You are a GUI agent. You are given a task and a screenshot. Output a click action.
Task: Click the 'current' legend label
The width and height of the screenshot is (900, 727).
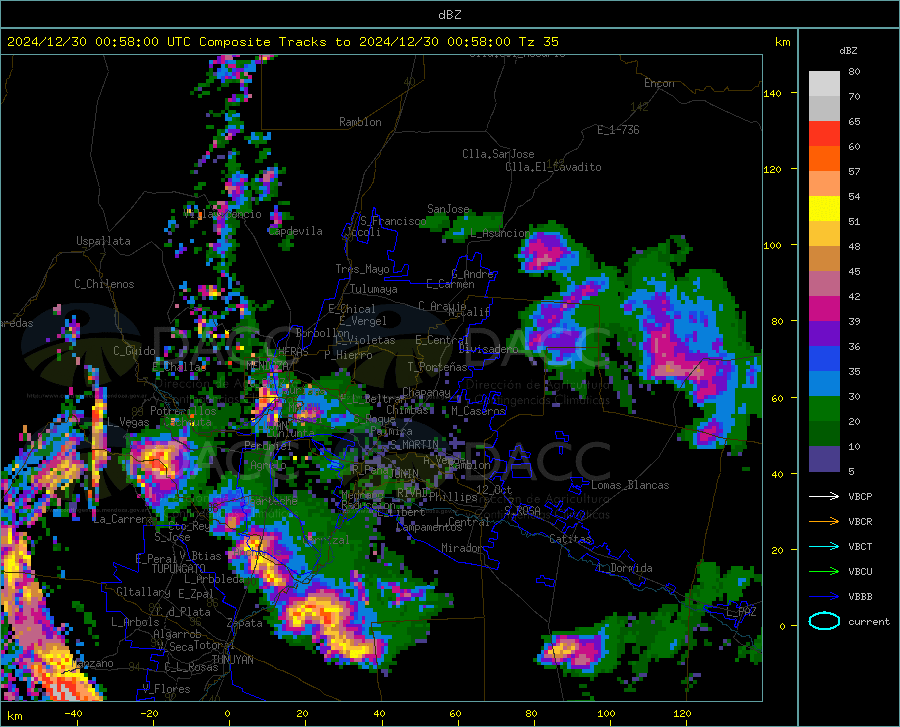pos(869,621)
